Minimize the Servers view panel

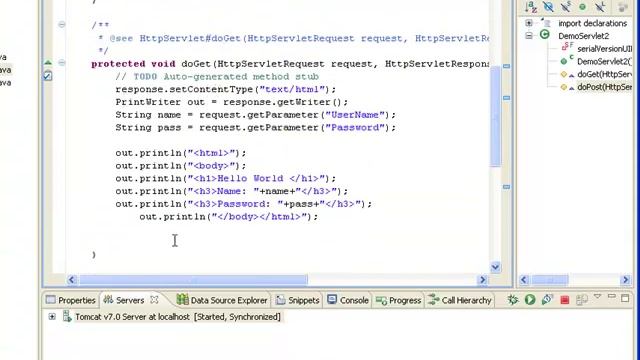point(611,296)
